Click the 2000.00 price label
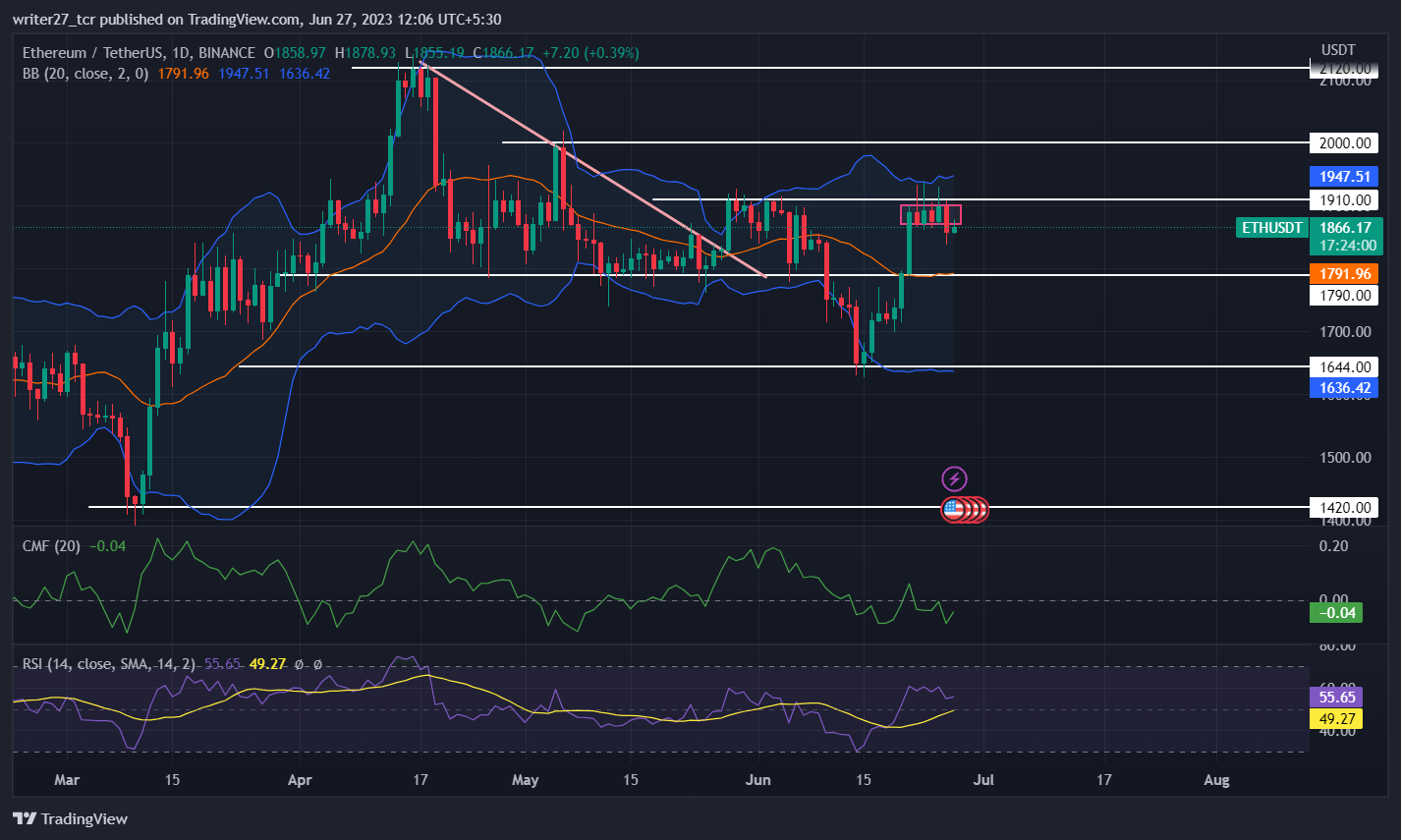 pos(1345,143)
